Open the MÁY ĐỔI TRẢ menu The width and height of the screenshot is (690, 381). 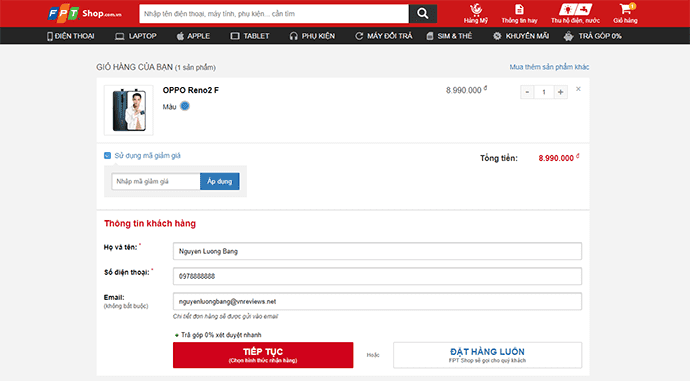coord(384,36)
